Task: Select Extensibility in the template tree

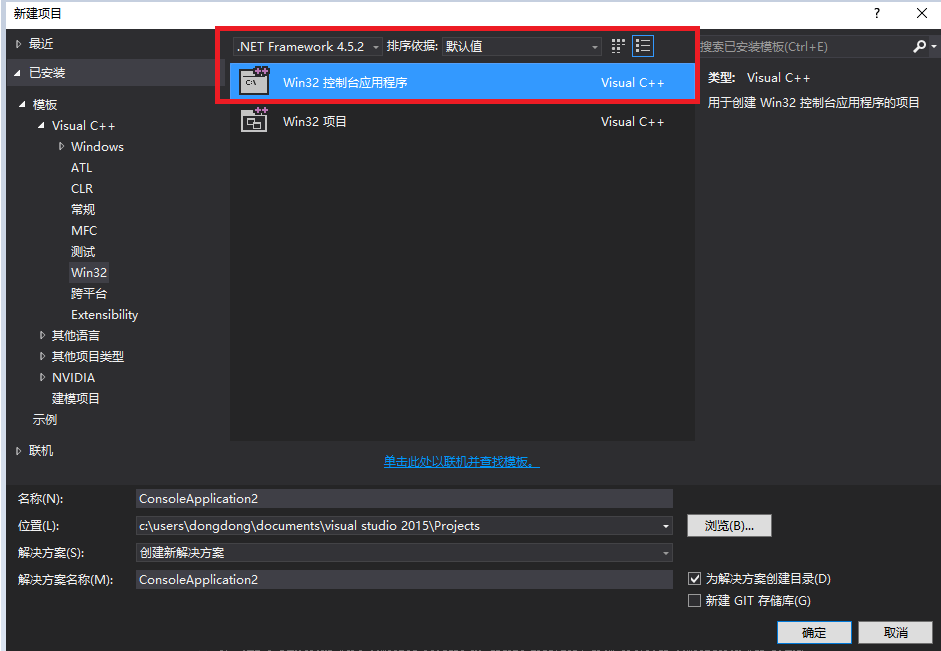Action: [x=104, y=314]
